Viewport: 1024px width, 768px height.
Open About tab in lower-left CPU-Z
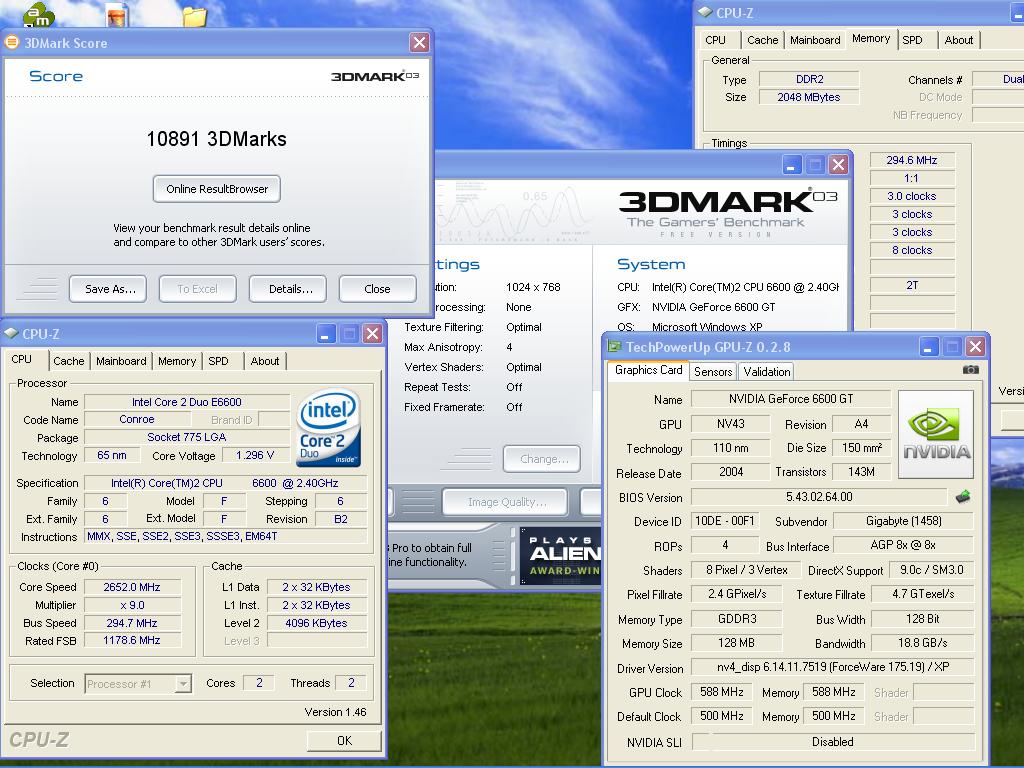tap(264, 361)
